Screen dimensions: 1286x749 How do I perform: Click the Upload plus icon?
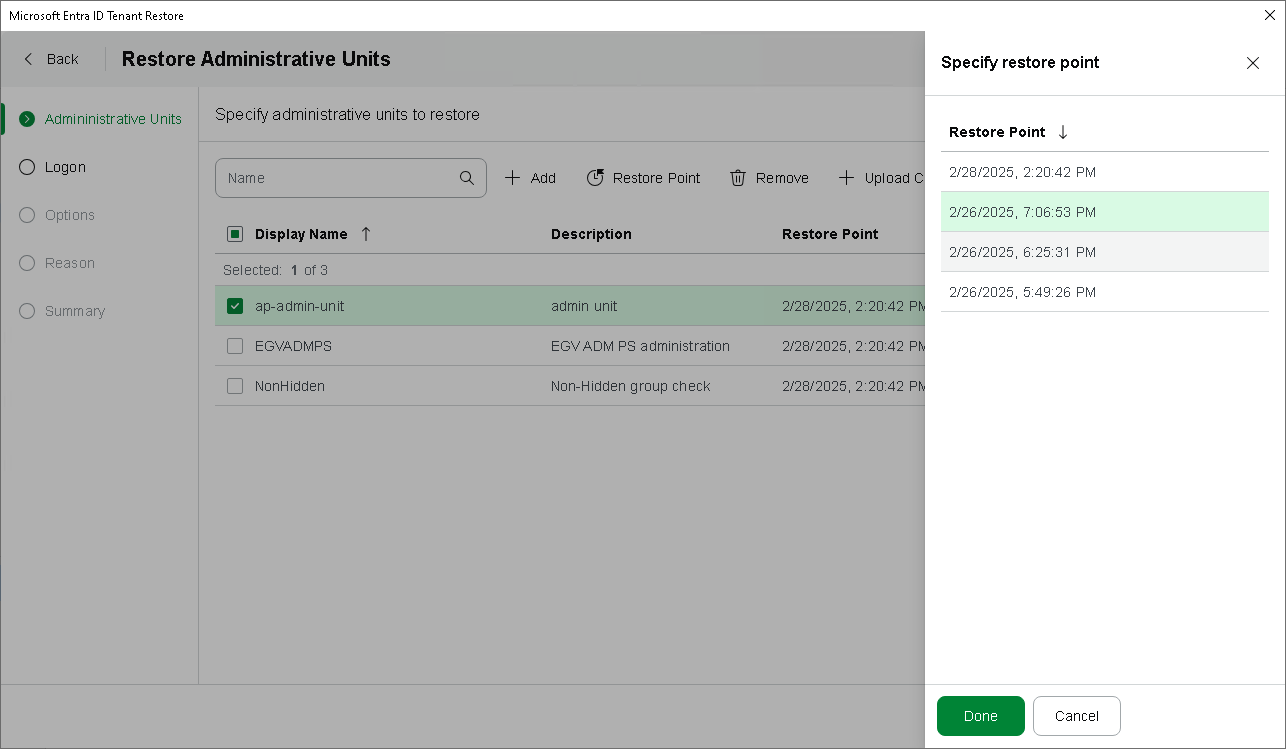pos(846,178)
